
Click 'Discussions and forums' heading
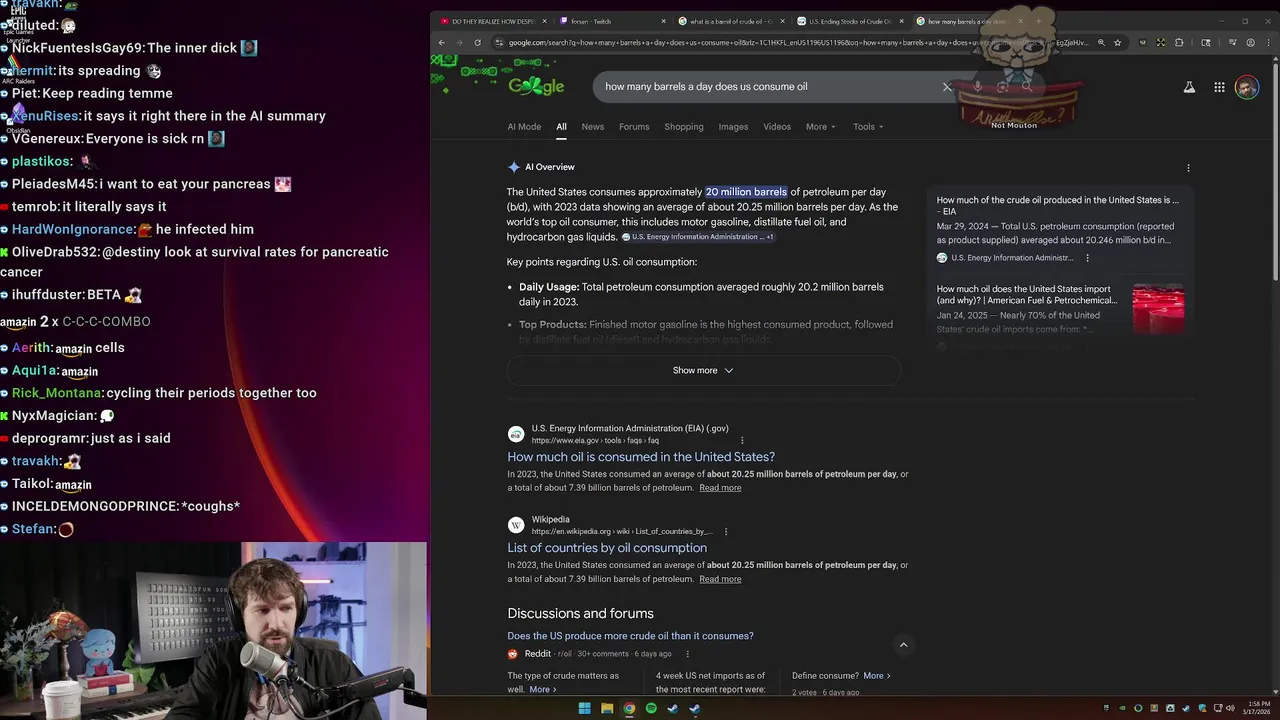coord(580,614)
